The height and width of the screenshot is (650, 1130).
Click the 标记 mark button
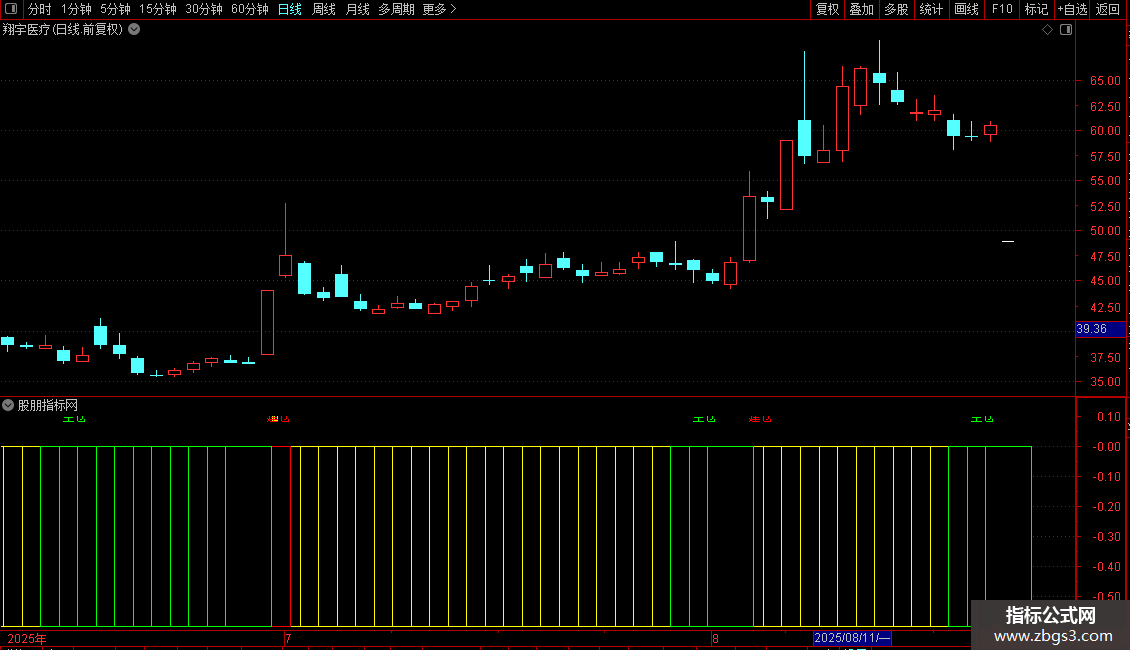tap(1036, 9)
